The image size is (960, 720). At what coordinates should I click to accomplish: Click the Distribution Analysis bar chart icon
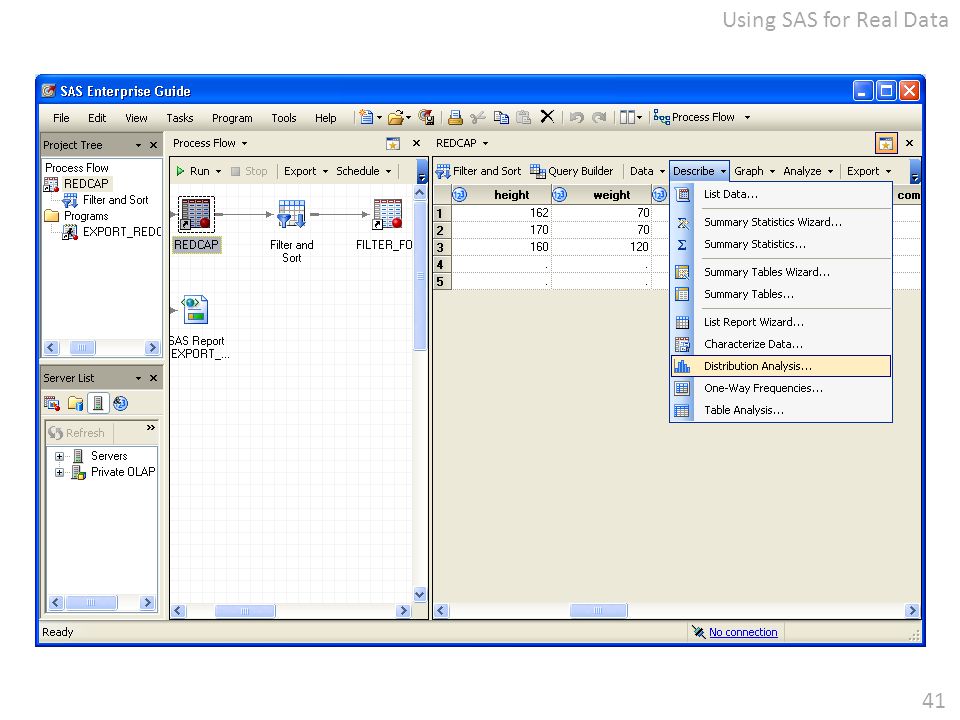[x=682, y=366]
